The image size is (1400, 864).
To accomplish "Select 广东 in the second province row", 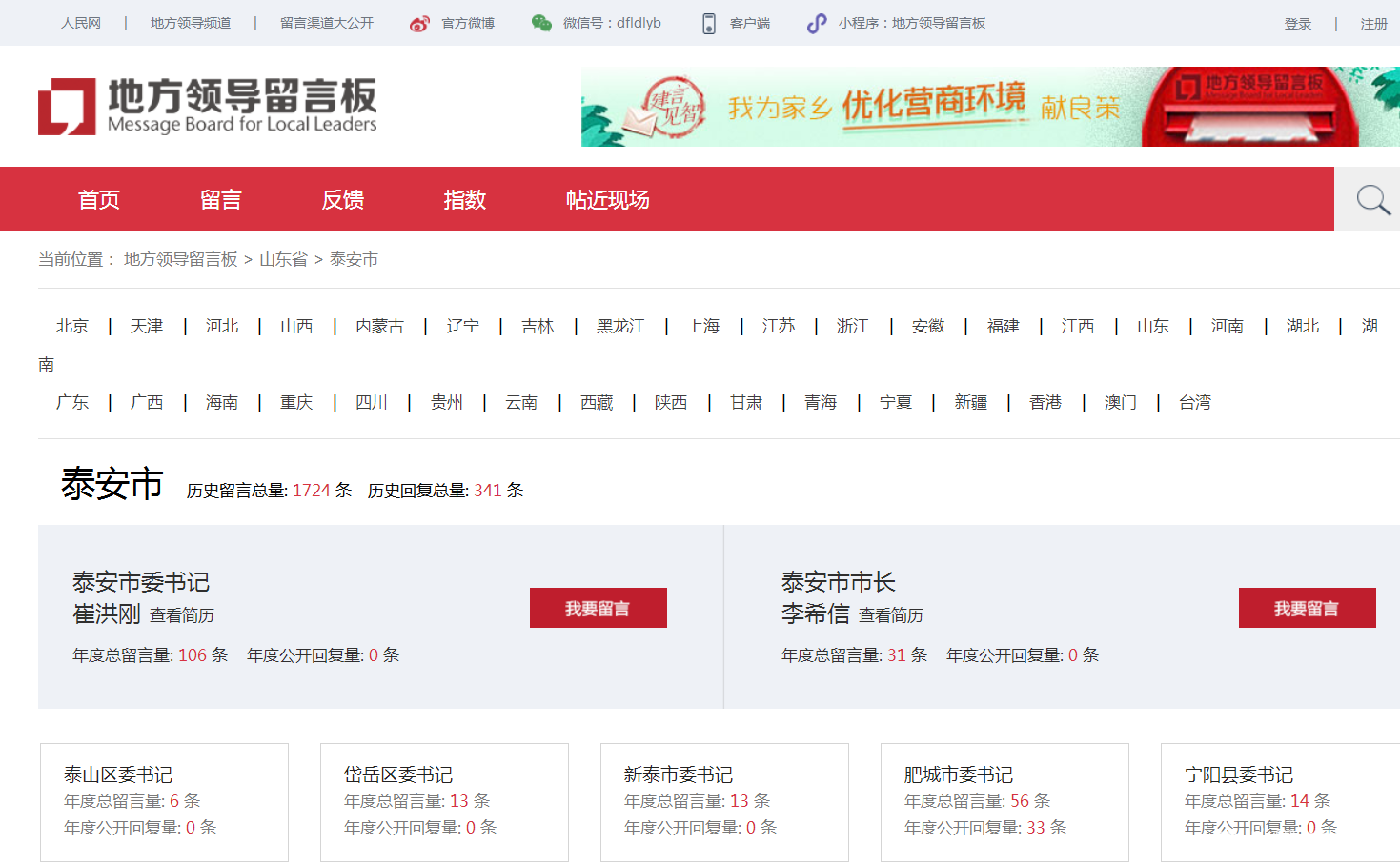I will [x=72, y=402].
